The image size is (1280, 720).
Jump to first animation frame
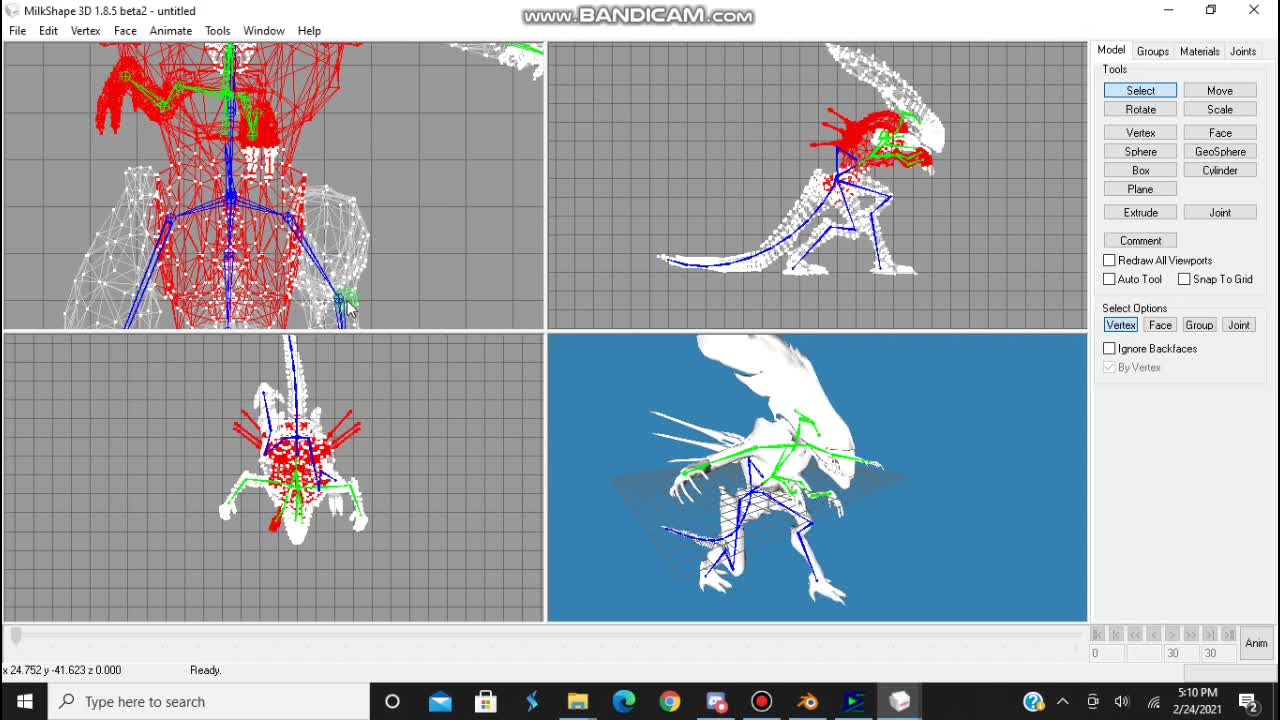click(x=1096, y=634)
